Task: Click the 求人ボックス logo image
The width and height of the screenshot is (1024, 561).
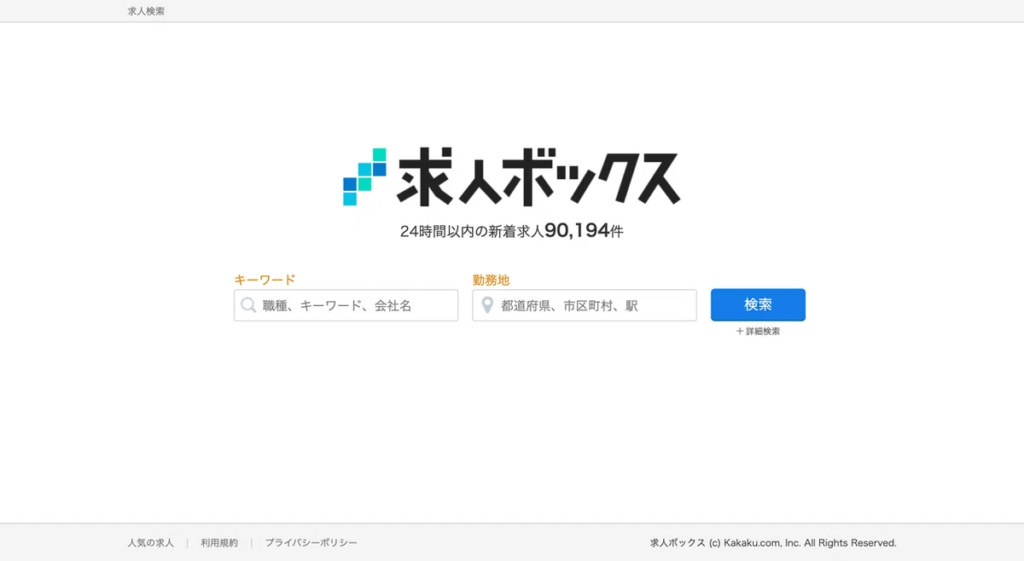Action: [511, 177]
